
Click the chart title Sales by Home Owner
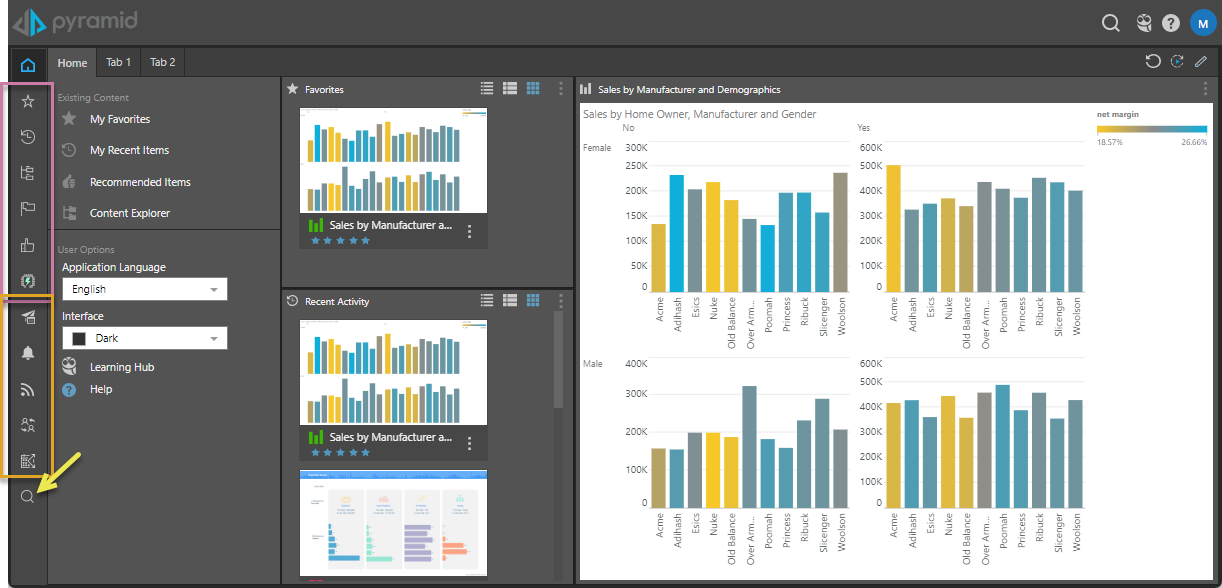[699, 114]
